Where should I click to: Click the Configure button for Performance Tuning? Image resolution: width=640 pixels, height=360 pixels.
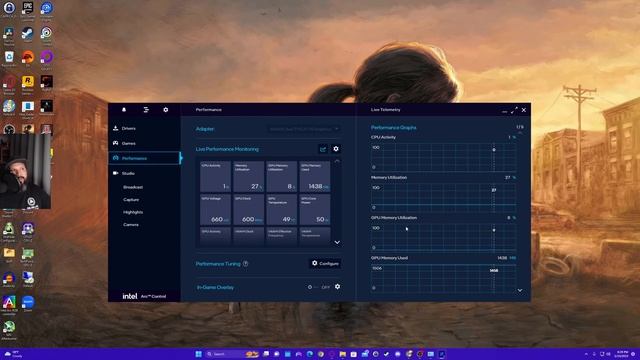tap(325, 264)
